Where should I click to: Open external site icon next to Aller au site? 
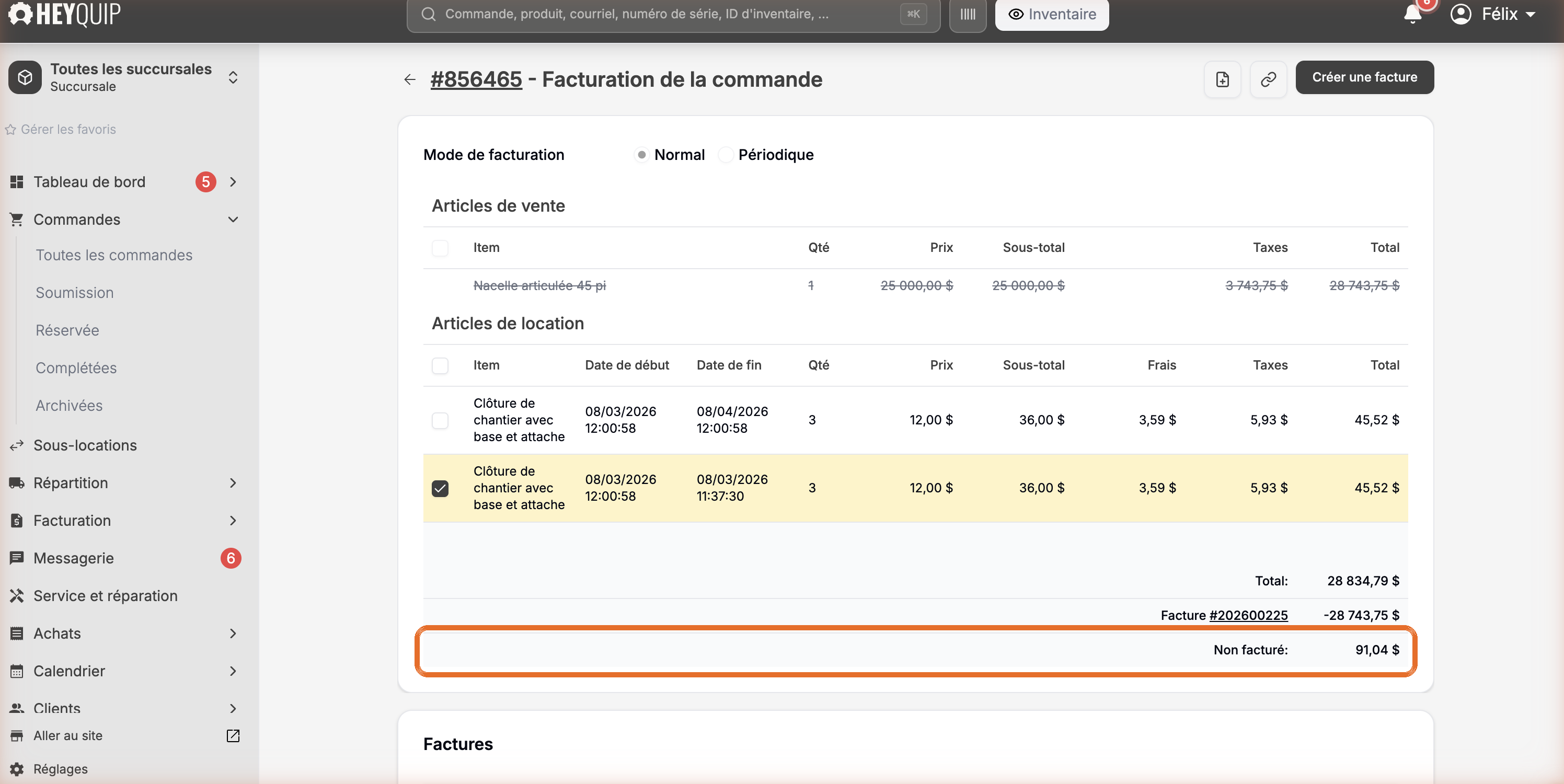click(233, 735)
